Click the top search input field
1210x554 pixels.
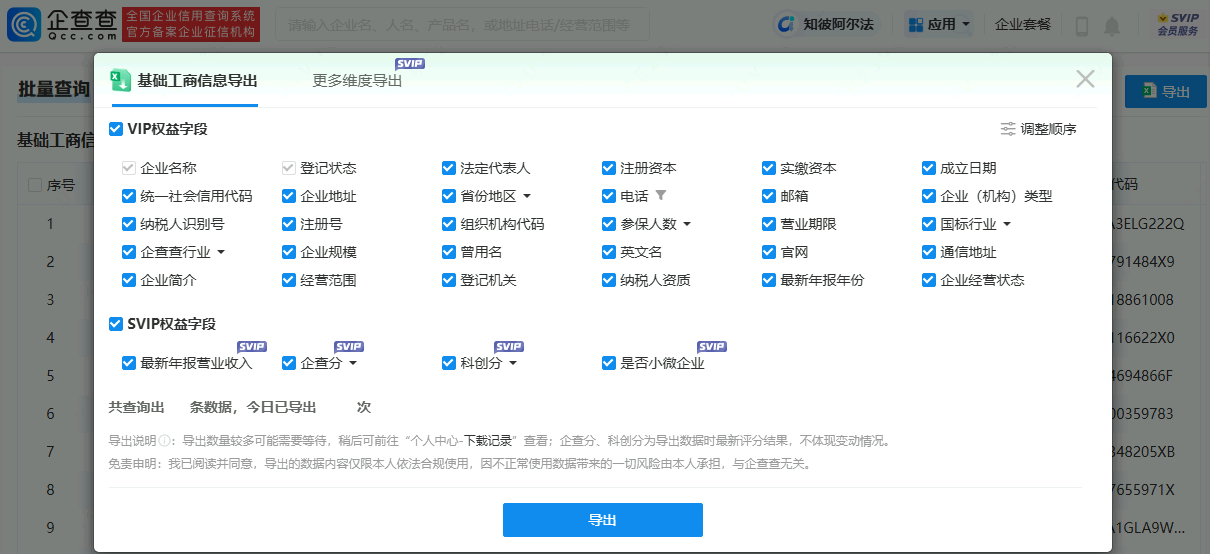pyautogui.click(x=462, y=25)
